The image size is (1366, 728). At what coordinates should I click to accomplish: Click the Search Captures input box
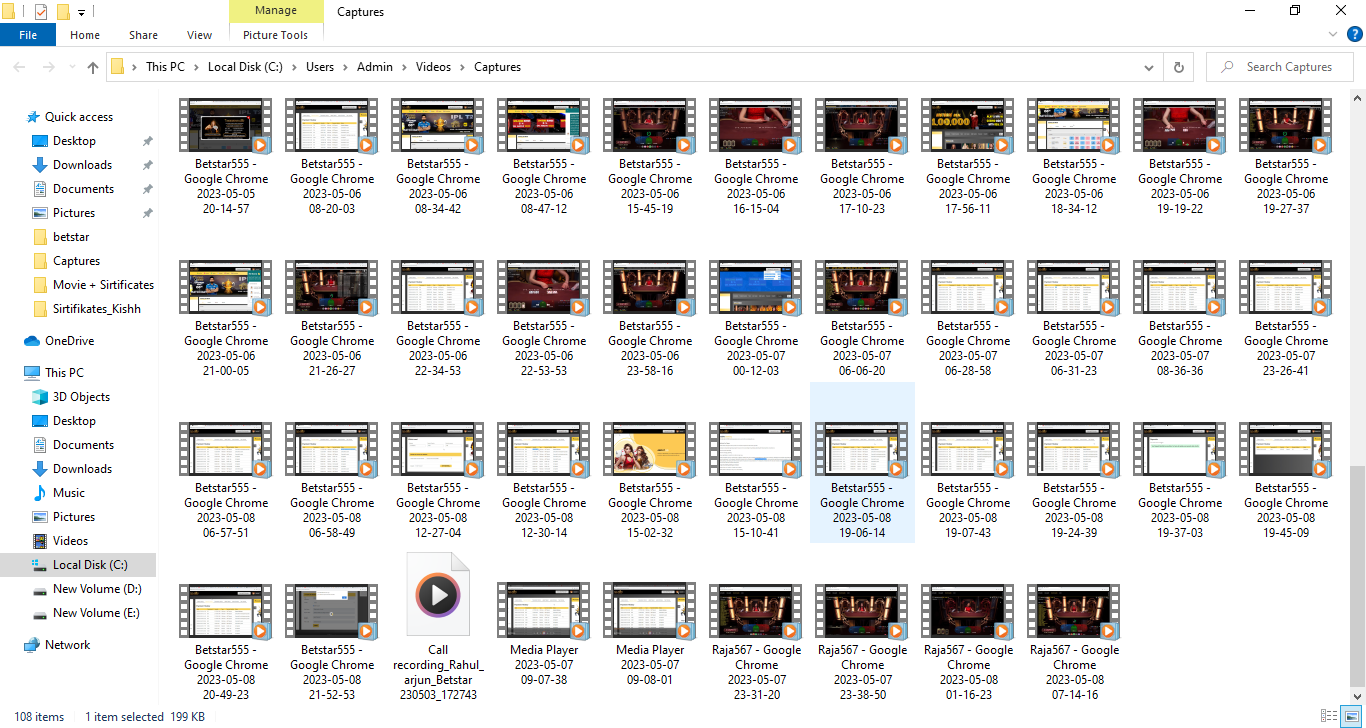click(1288, 67)
